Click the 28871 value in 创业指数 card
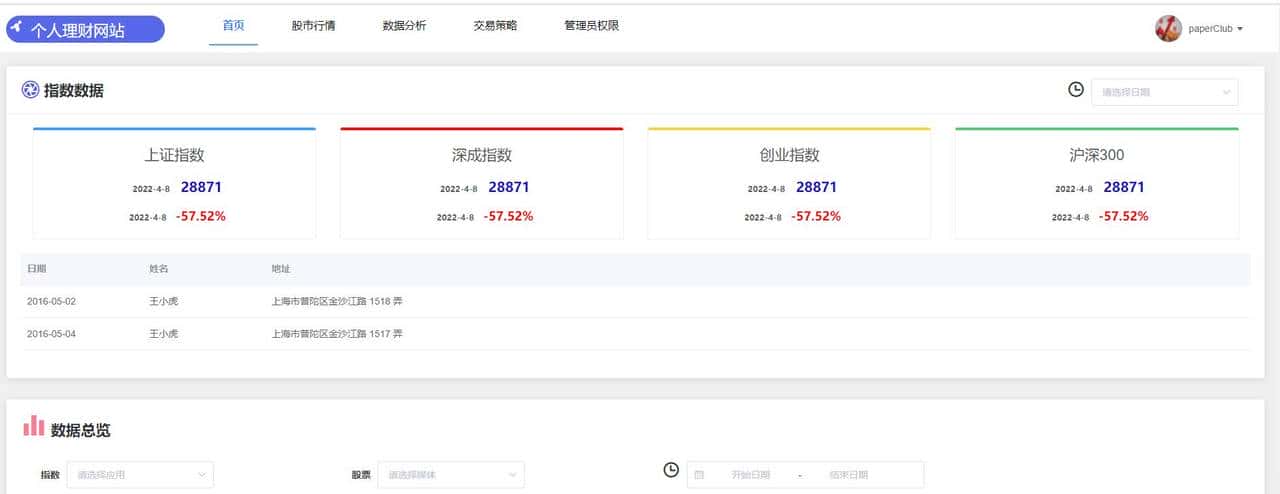Image resolution: width=1280 pixels, height=494 pixels. (x=816, y=187)
